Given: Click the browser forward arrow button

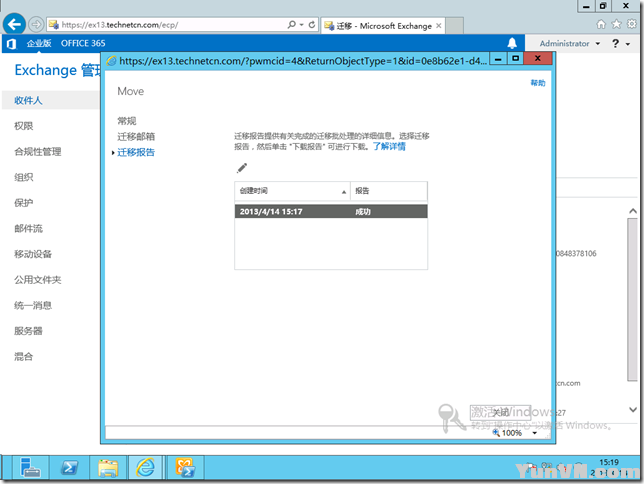Looking at the screenshot, I should click(36, 25).
